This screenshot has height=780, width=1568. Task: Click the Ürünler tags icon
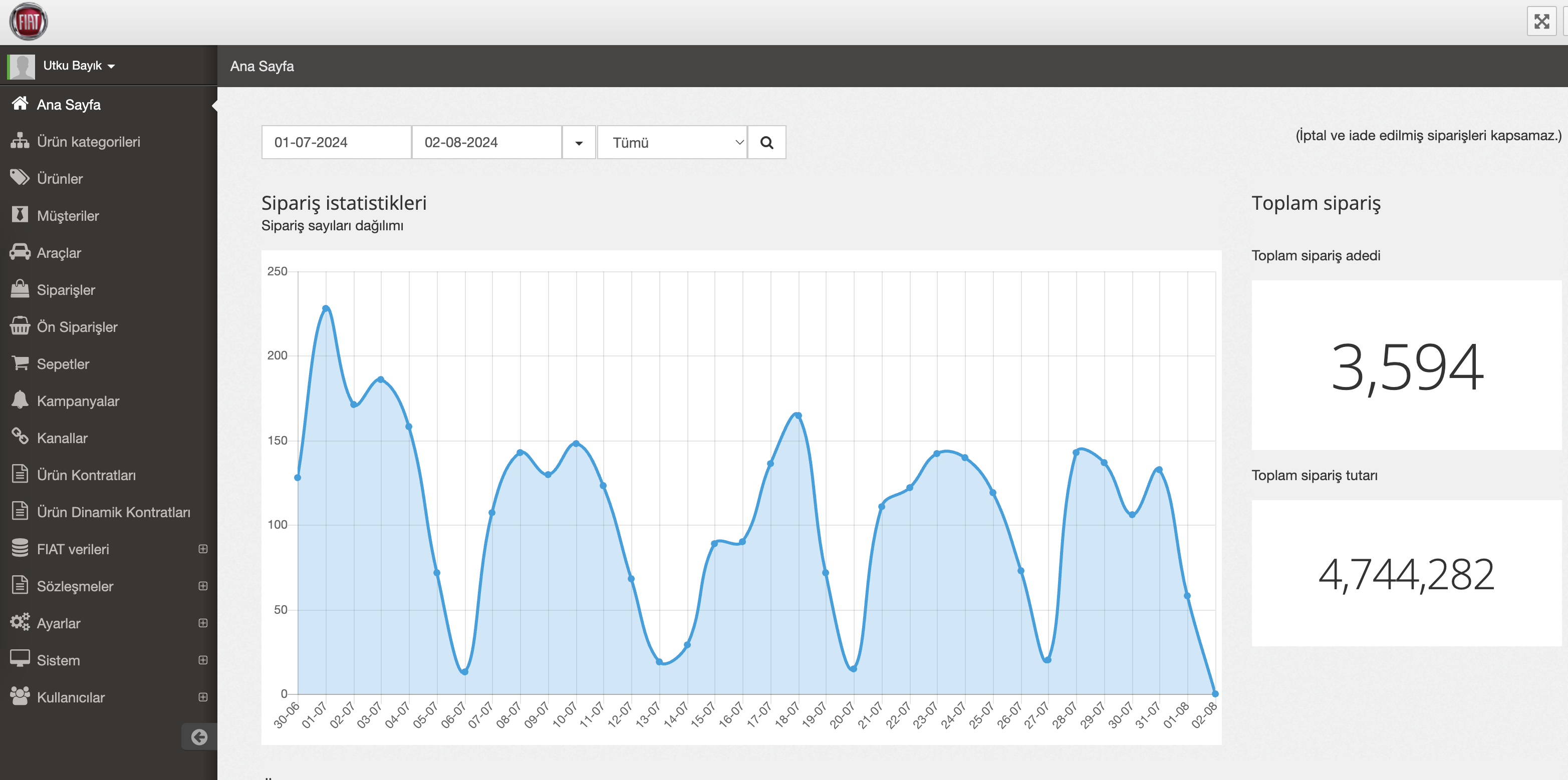20,178
